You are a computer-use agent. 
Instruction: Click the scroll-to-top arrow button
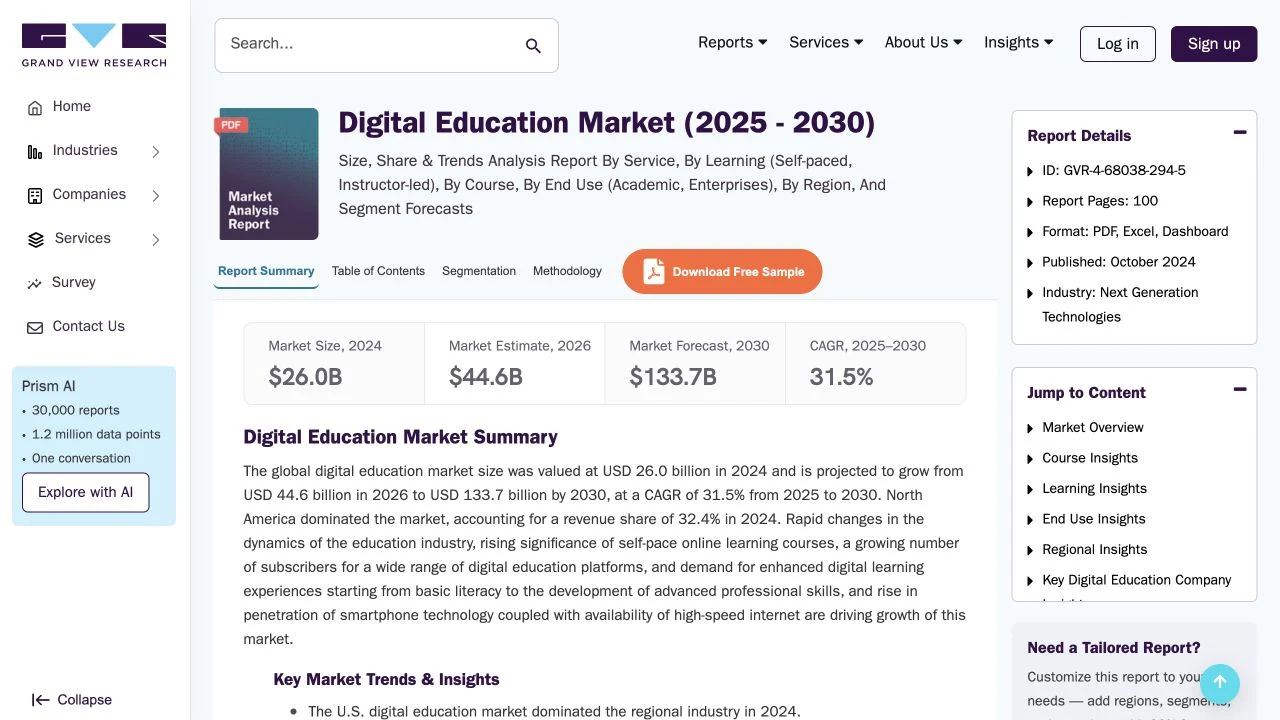tap(1220, 684)
